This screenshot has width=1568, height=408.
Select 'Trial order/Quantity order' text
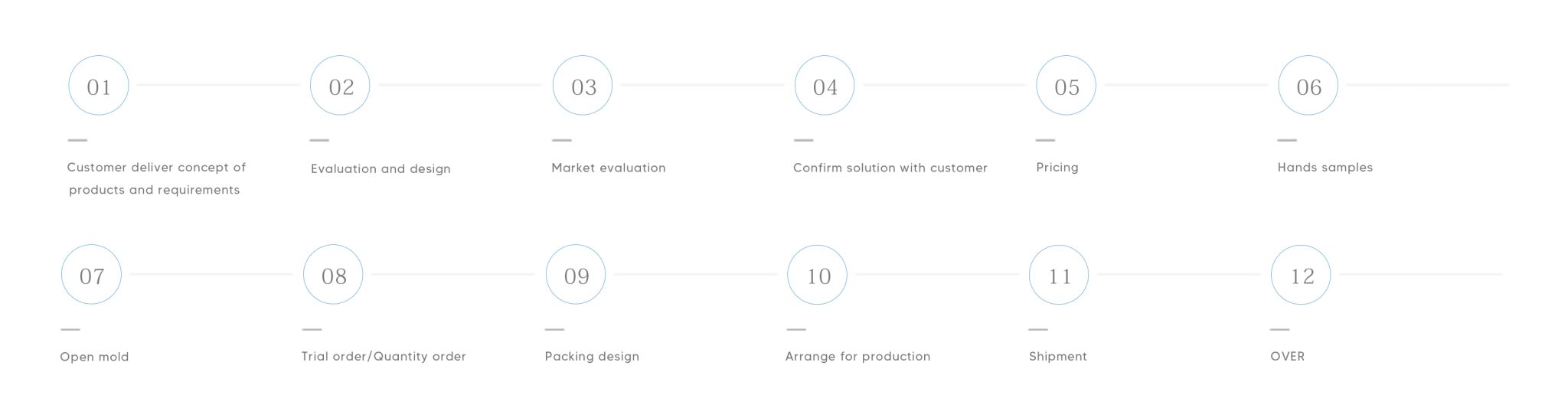pyautogui.click(x=384, y=357)
